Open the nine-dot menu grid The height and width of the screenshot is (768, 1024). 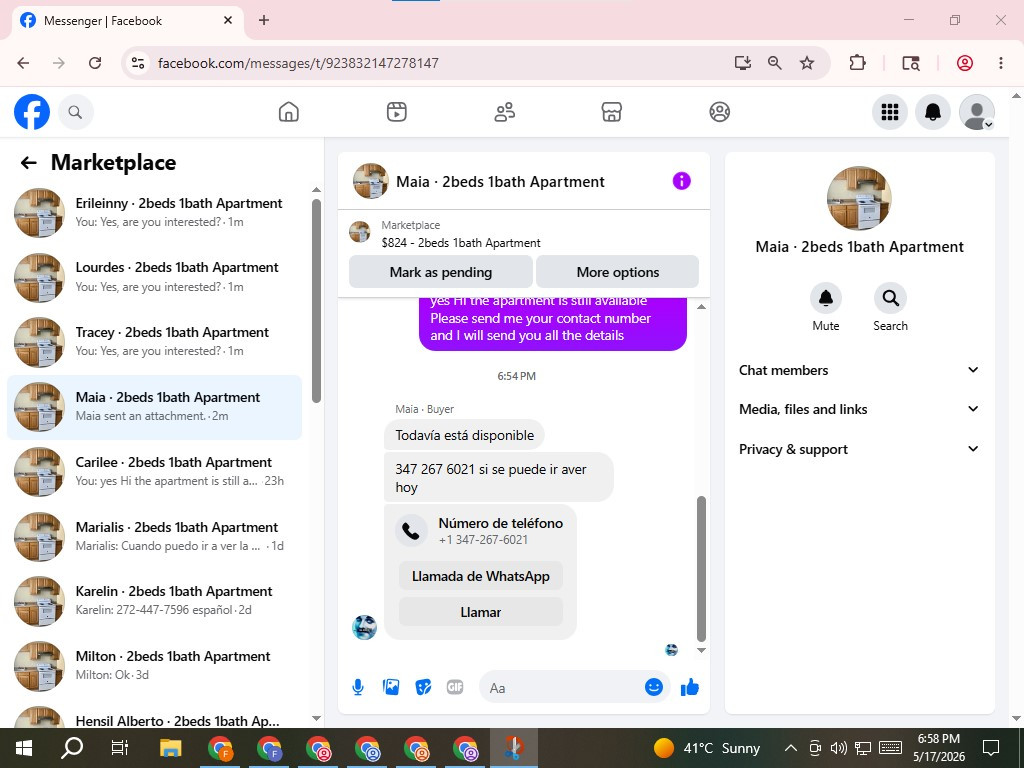coord(889,112)
